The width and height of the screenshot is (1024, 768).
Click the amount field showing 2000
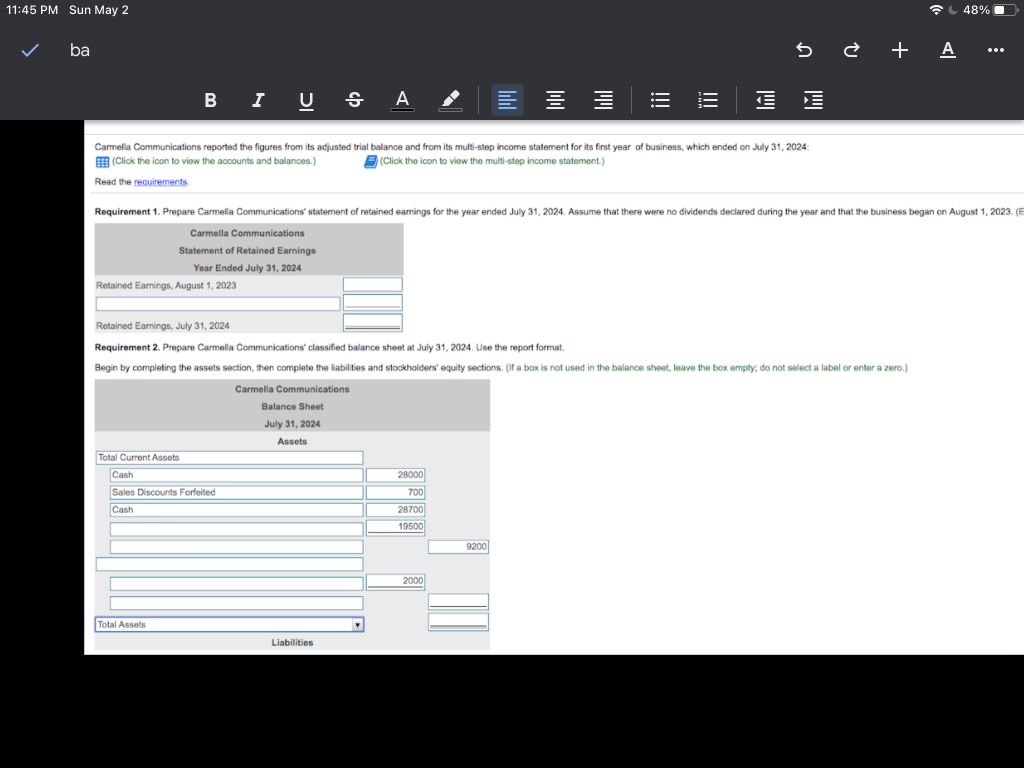tap(396, 581)
